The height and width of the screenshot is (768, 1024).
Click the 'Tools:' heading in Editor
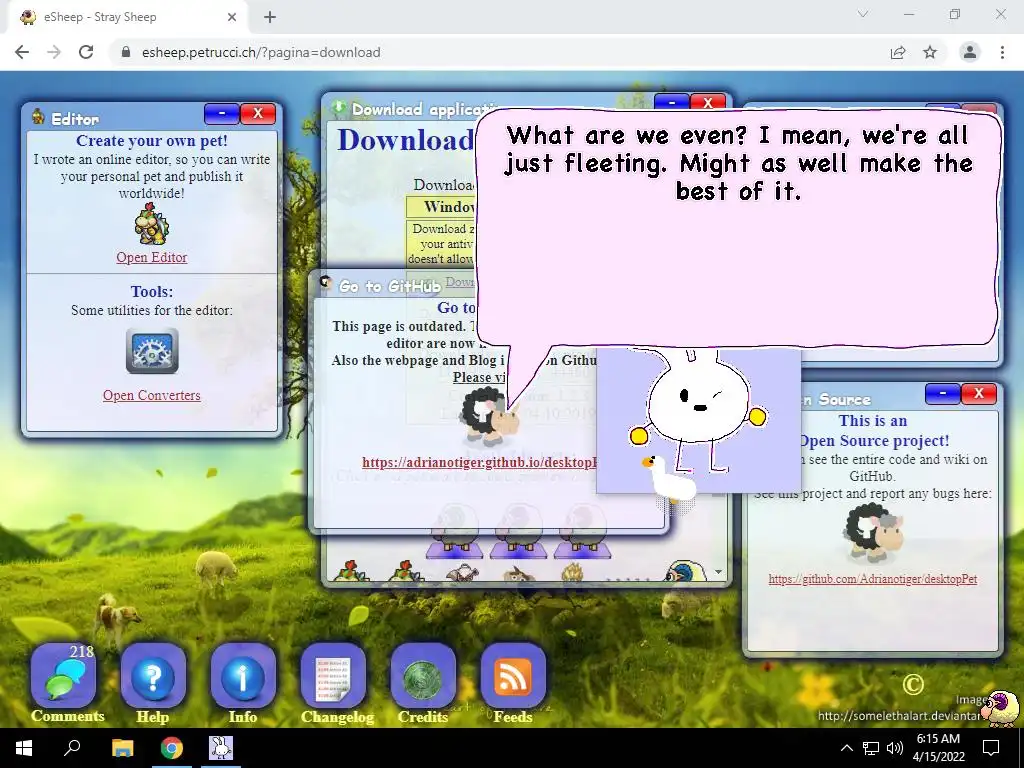click(x=152, y=291)
